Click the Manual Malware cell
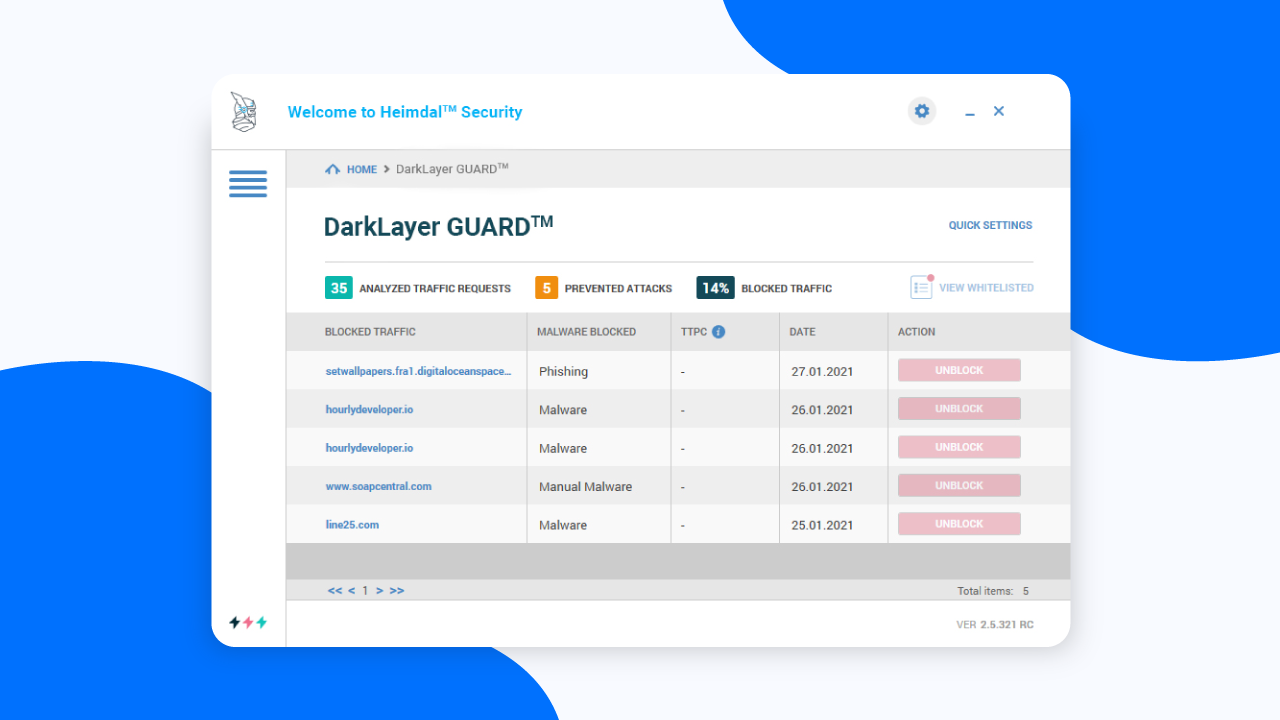The image size is (1280, 720). pos(585,487)
